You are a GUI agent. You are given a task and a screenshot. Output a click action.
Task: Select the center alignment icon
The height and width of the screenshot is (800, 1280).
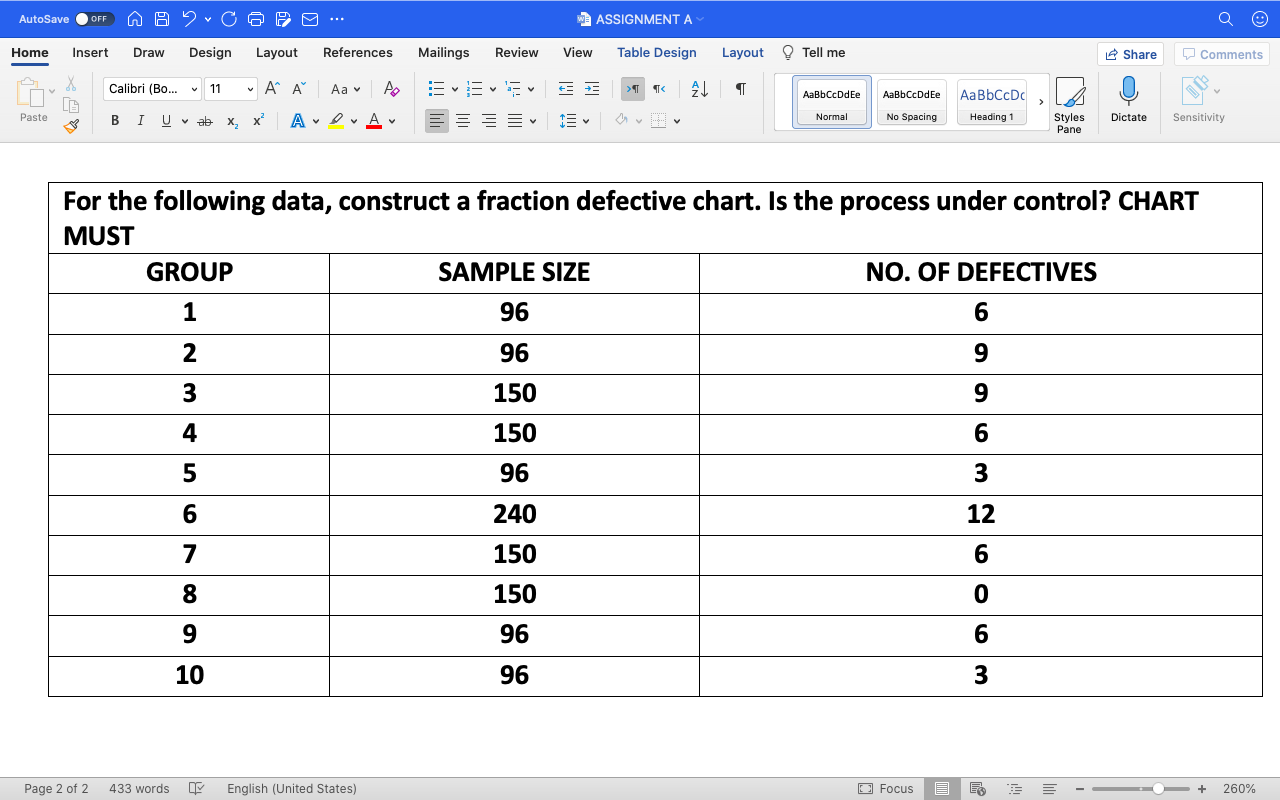coord(462,121)
